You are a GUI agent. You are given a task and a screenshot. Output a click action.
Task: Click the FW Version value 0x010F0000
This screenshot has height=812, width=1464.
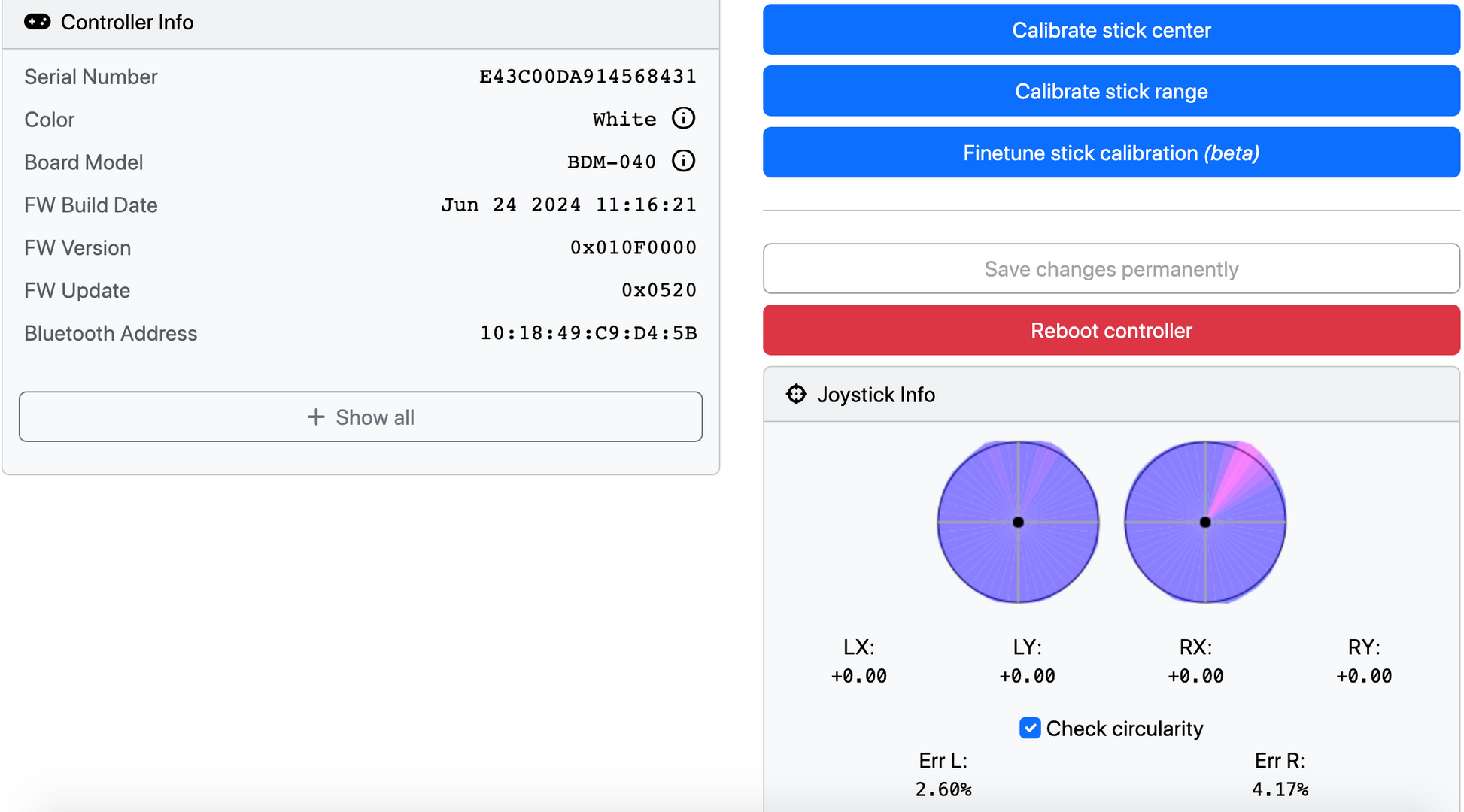click(633, 247)
